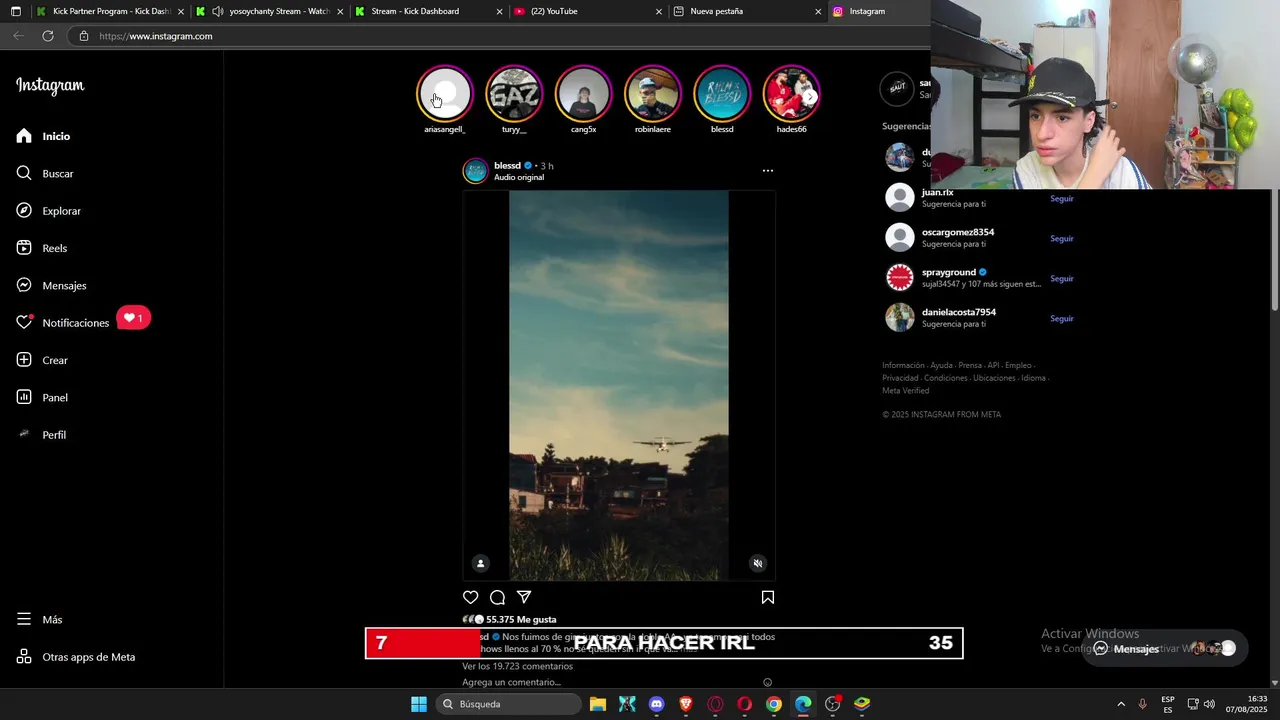Open Audio original link
Screen dimensions: 1280x720
(519, 178)
